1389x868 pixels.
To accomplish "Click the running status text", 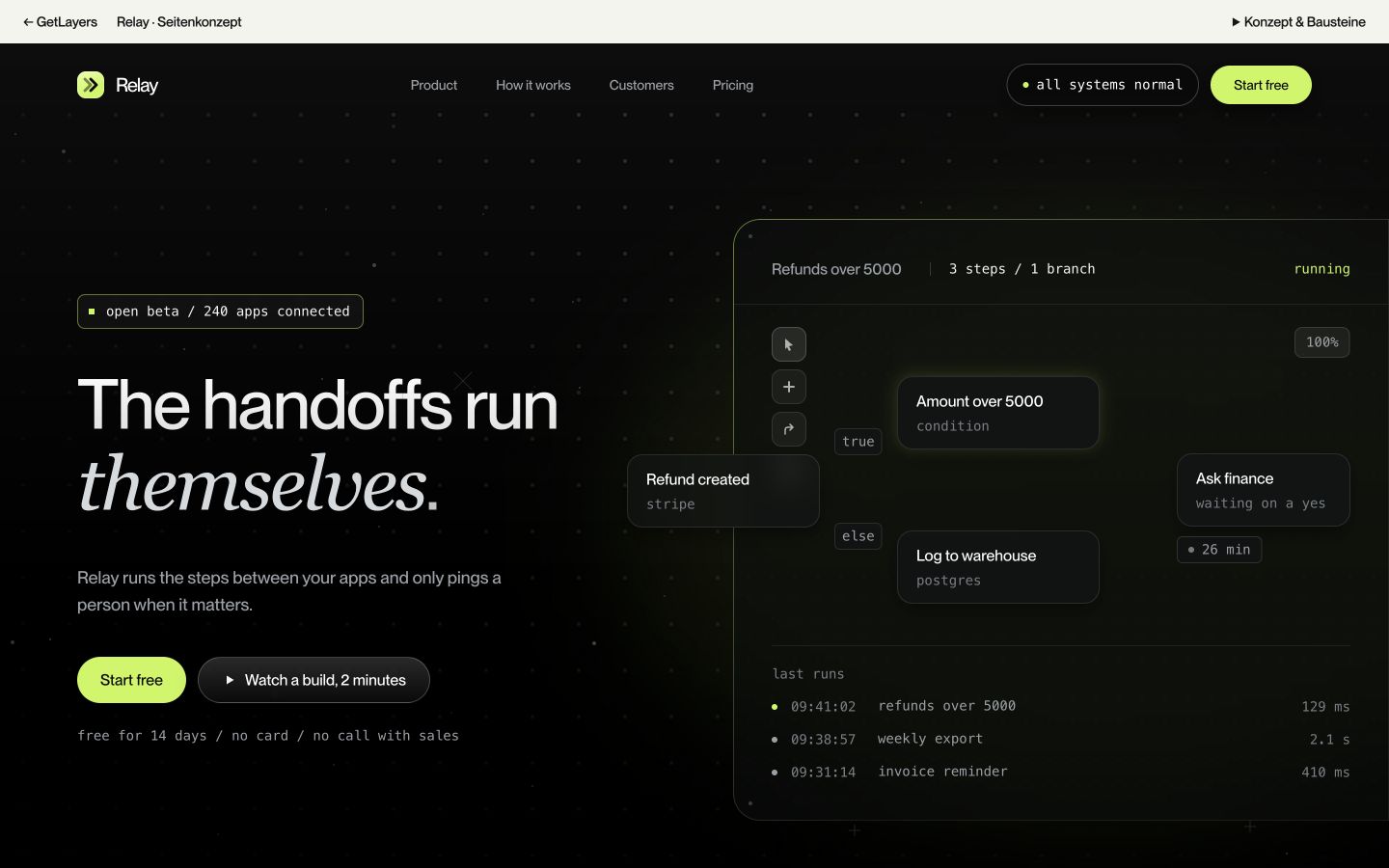I will coord(1321,269).
